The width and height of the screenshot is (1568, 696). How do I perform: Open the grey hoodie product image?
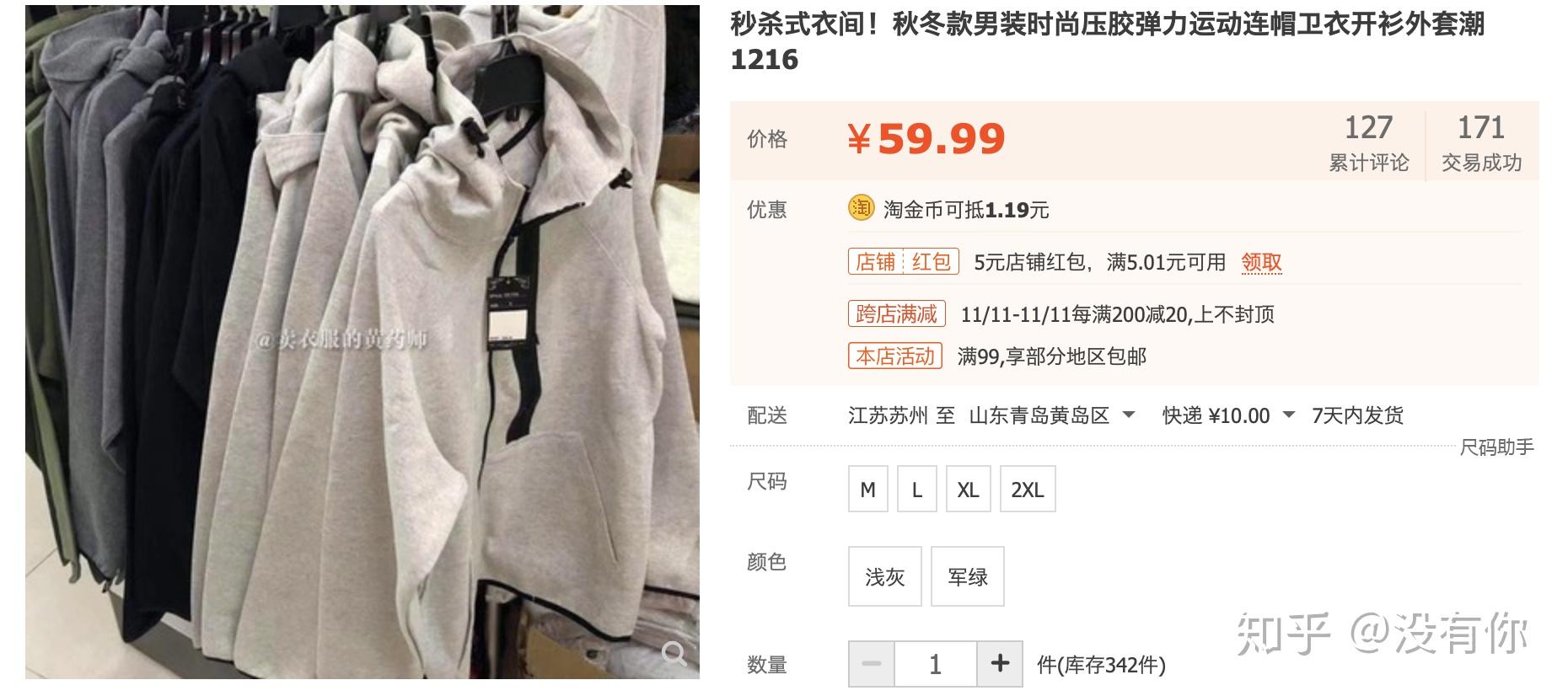[362, 341]
